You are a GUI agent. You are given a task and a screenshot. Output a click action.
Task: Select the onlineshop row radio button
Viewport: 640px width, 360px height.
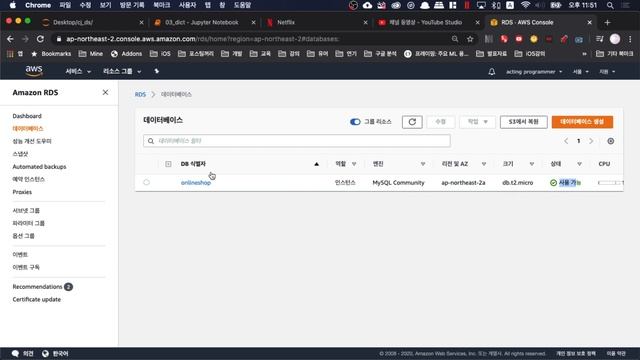(147, 182)
